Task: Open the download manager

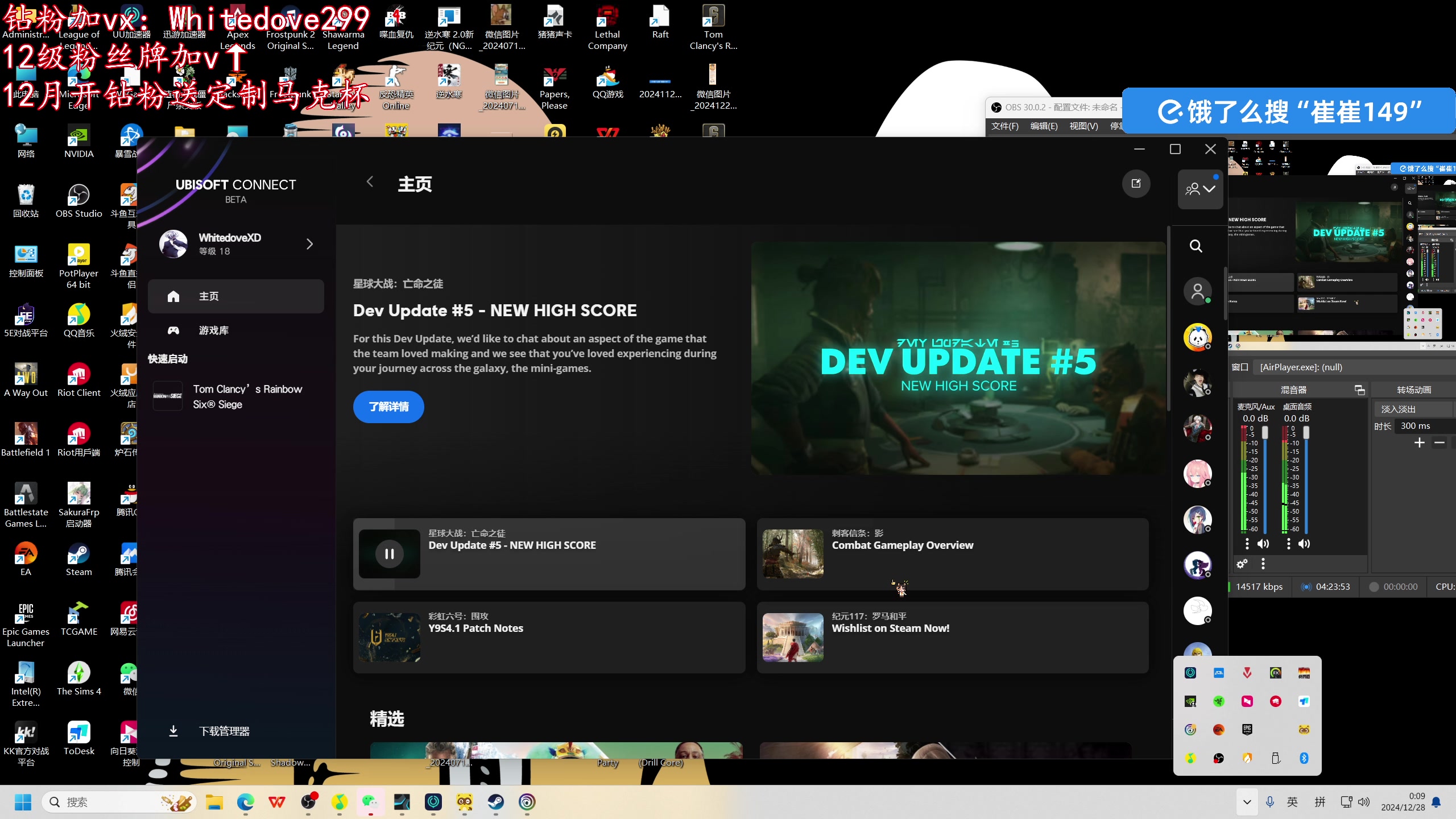Action: coord(236,731)
